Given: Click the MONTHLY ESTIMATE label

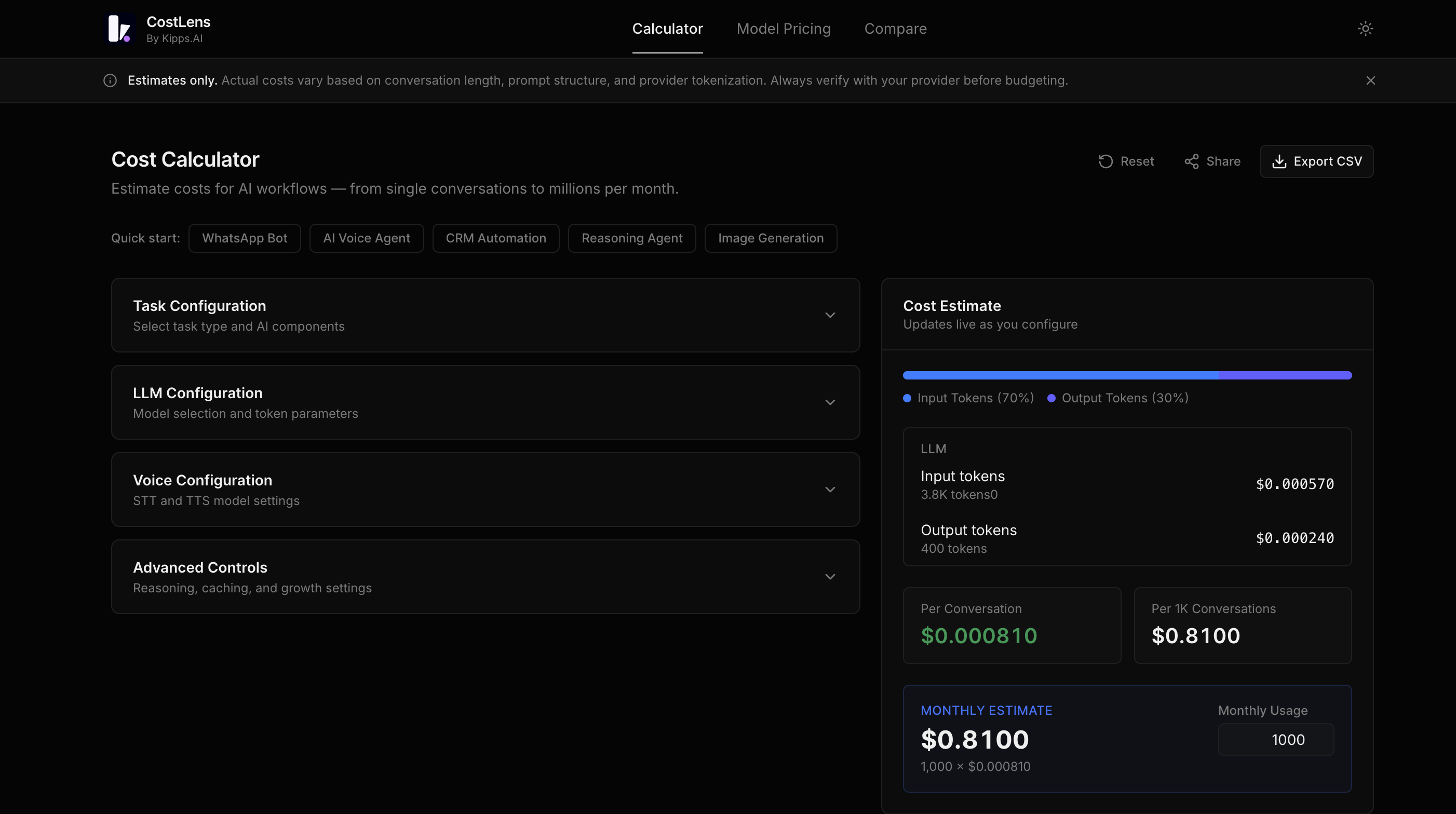Looking at the screenshot, I should pos(986,711).
